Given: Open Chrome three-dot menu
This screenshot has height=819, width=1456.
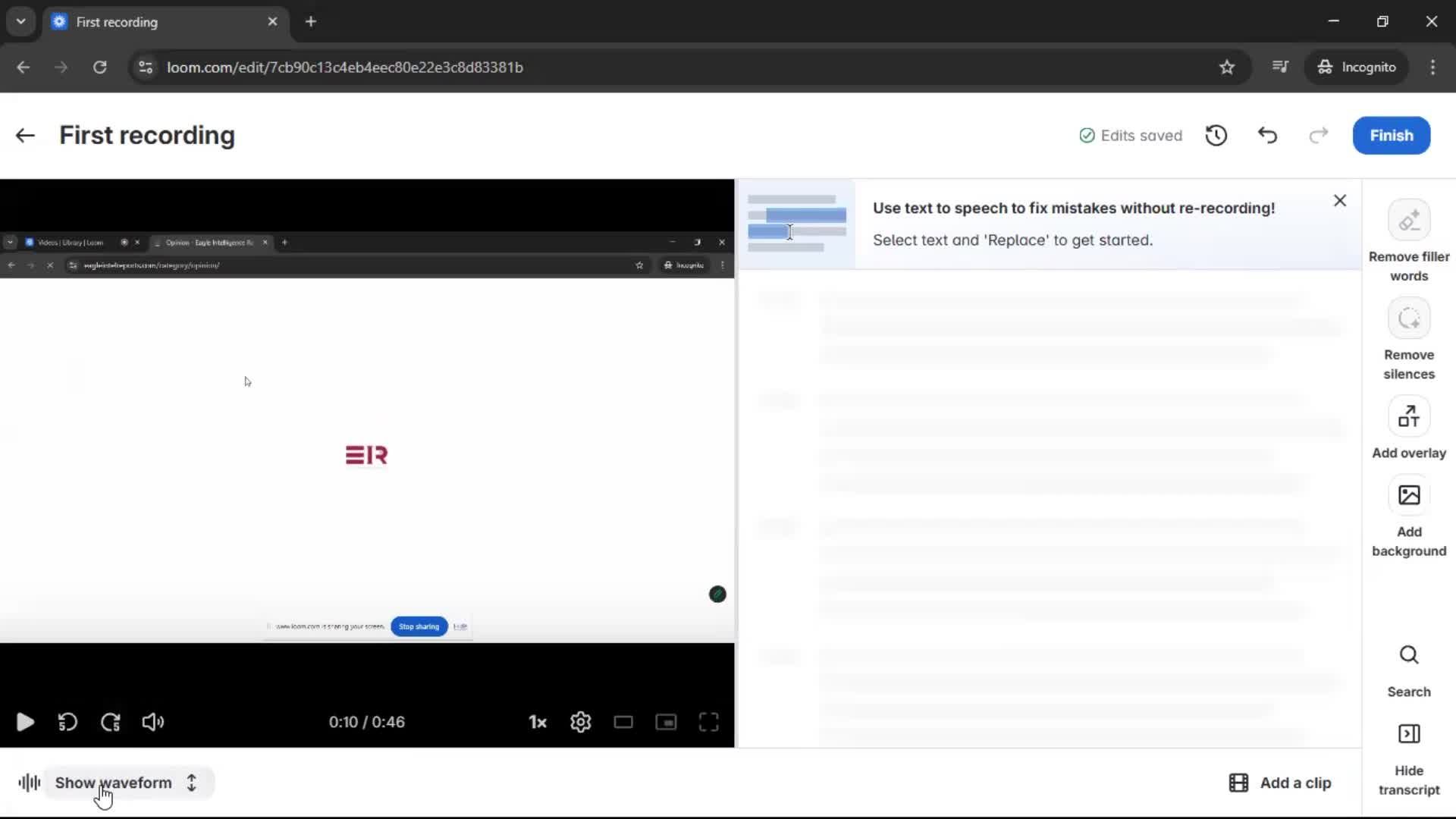Looking at the screenshot, I should pyautogui.click(x=1432, y=67).
